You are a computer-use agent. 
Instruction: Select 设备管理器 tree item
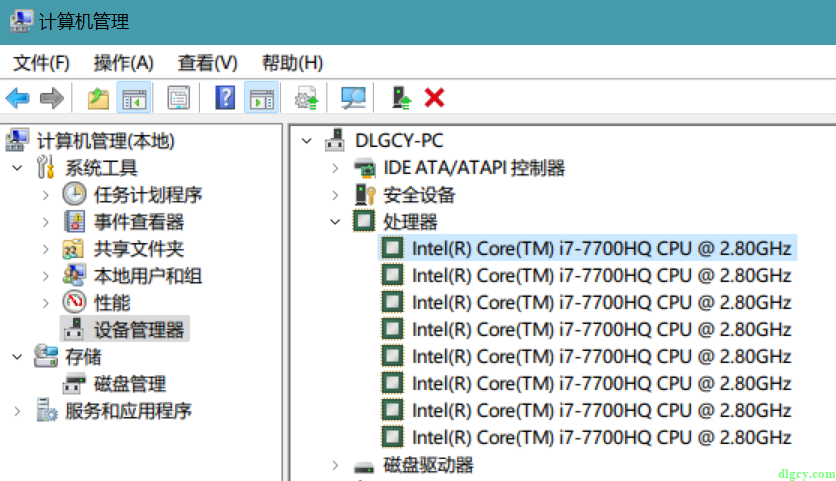coord(139,330)
